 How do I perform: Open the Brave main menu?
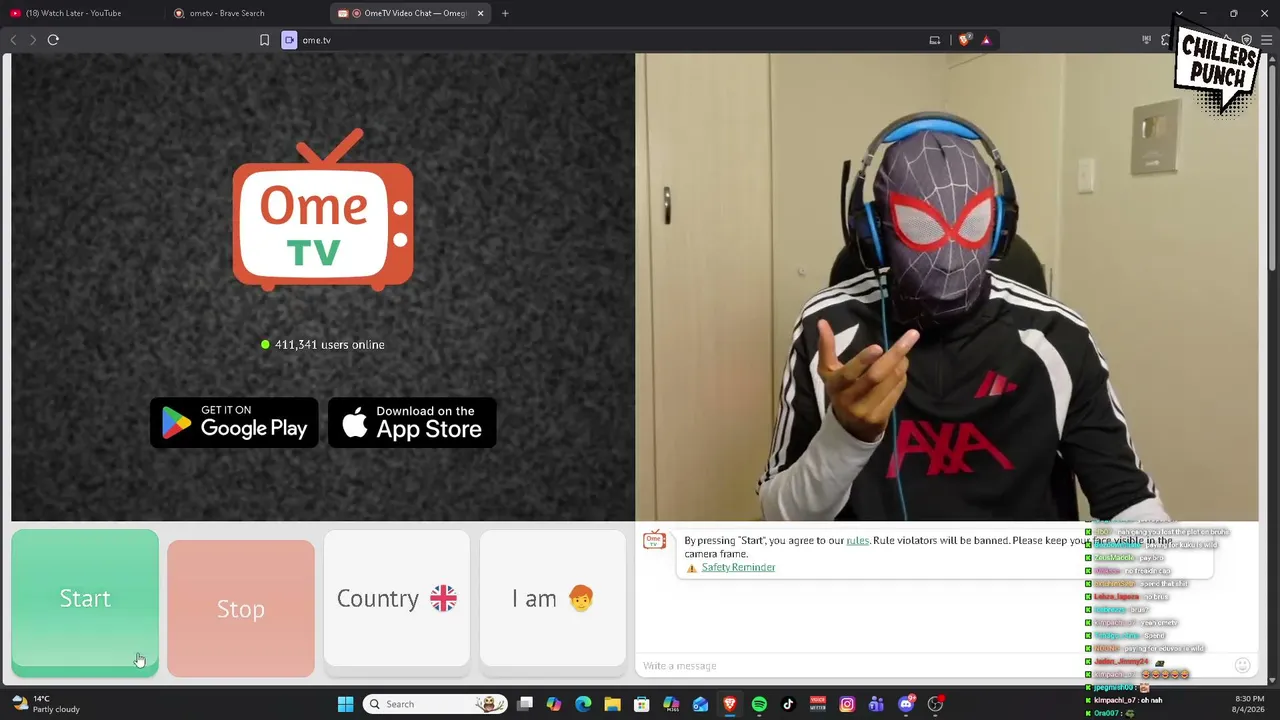pos(1267,40)
